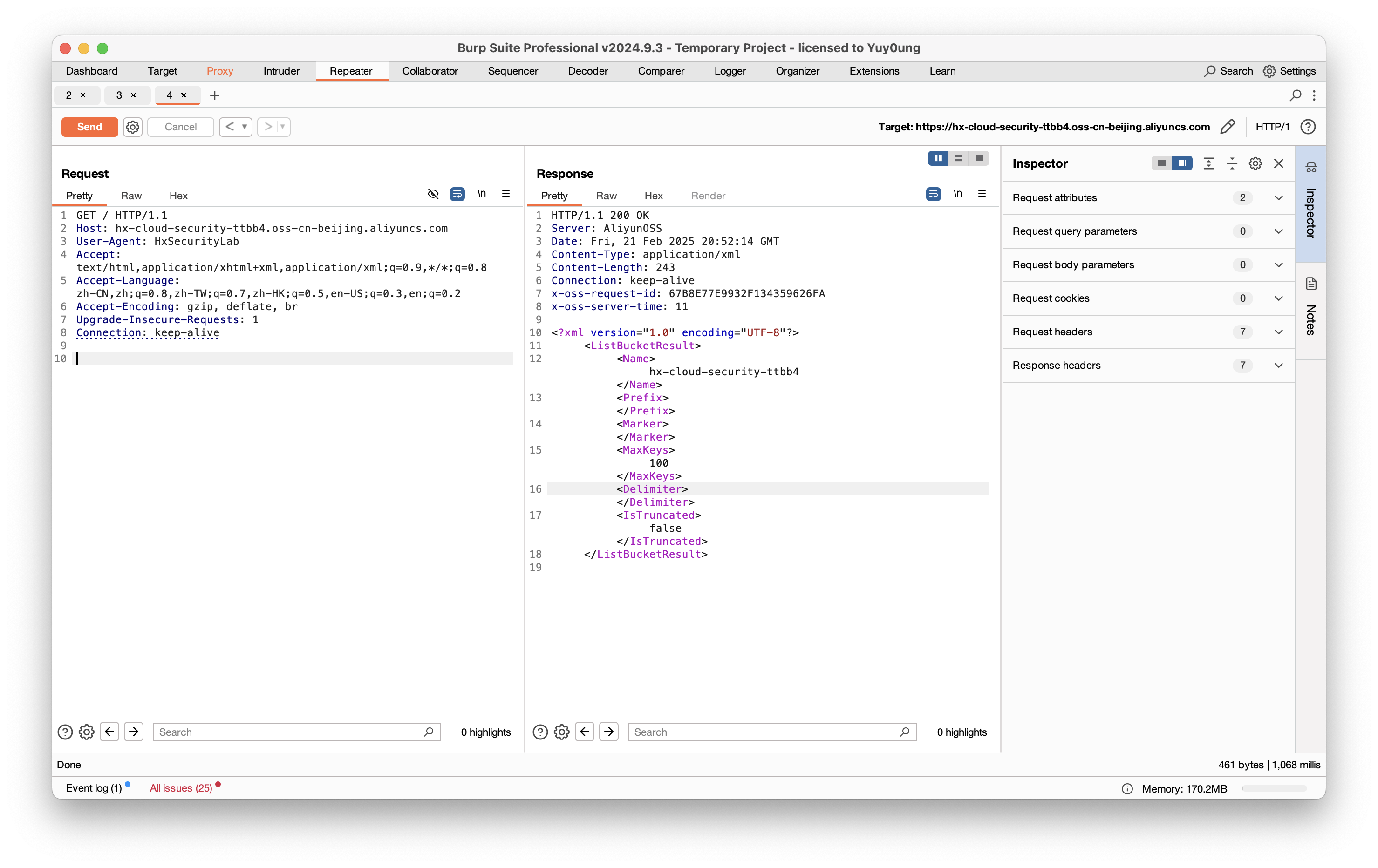The height and width of the screenshot is (868, 1378).
Task: Open All issues (25) link
Action: coord(181,788)
